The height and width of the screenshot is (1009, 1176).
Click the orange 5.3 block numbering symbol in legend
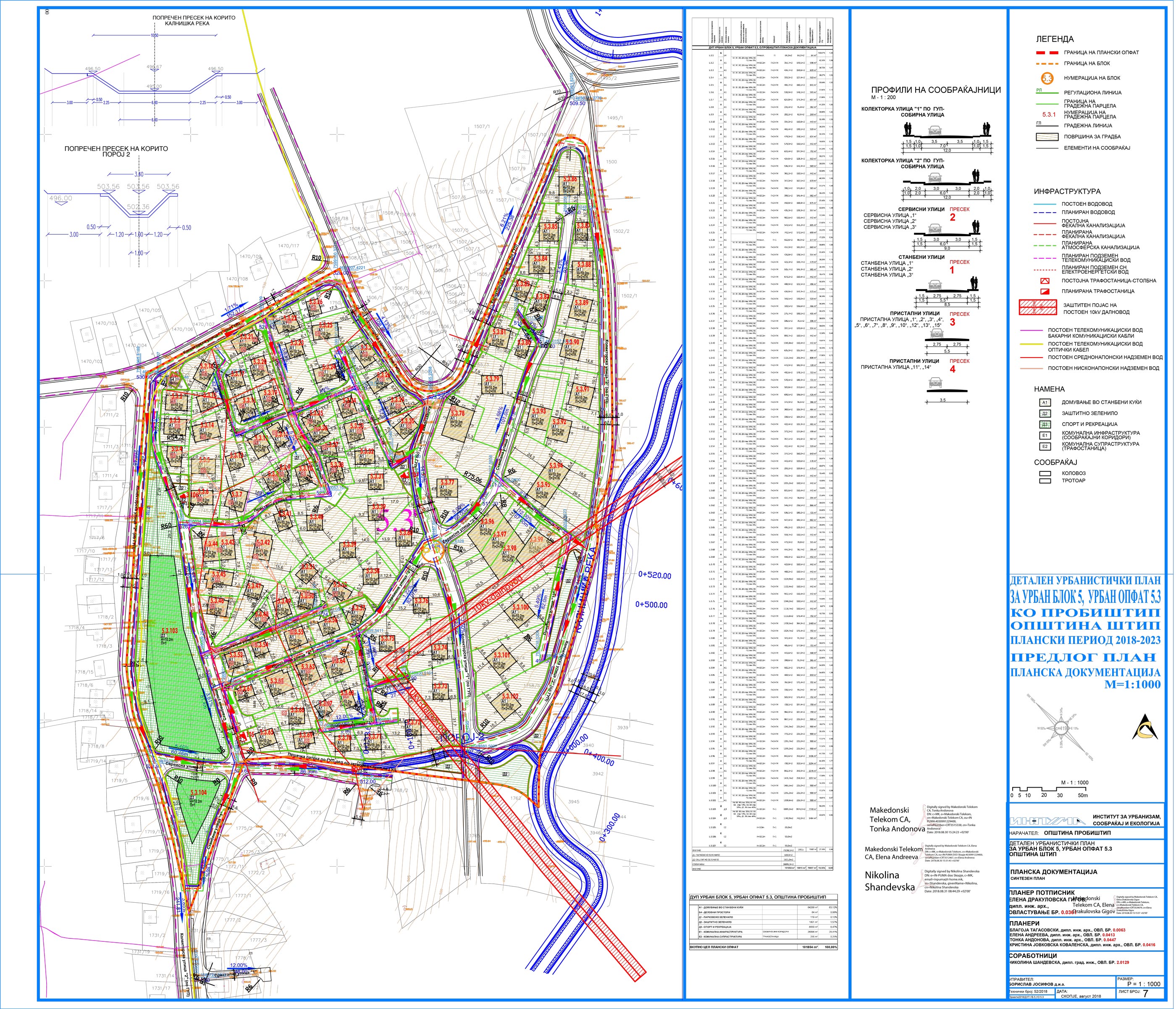pyautogui.click(x=1047, y=78)
